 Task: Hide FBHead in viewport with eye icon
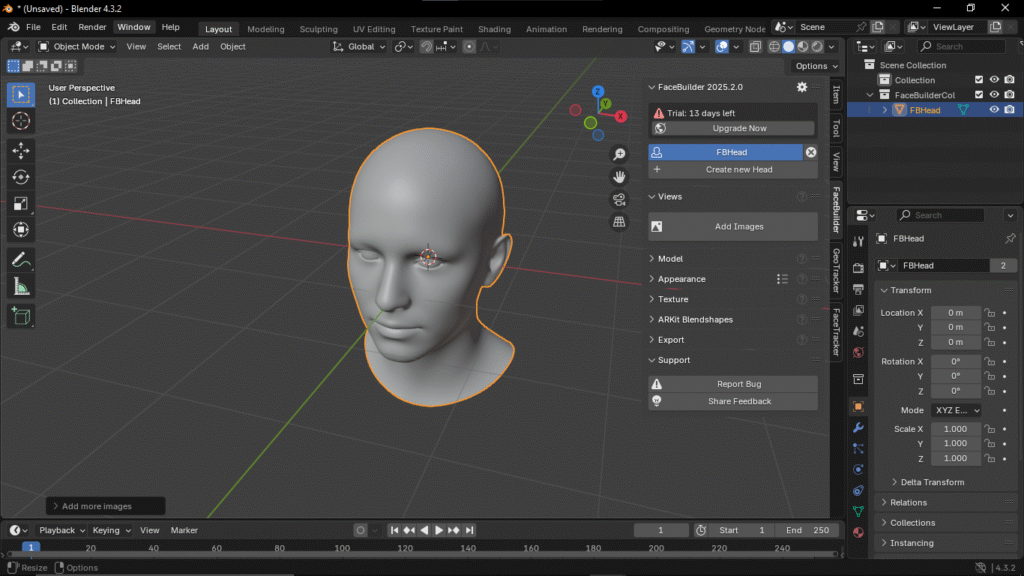click(x=994, y=110)
